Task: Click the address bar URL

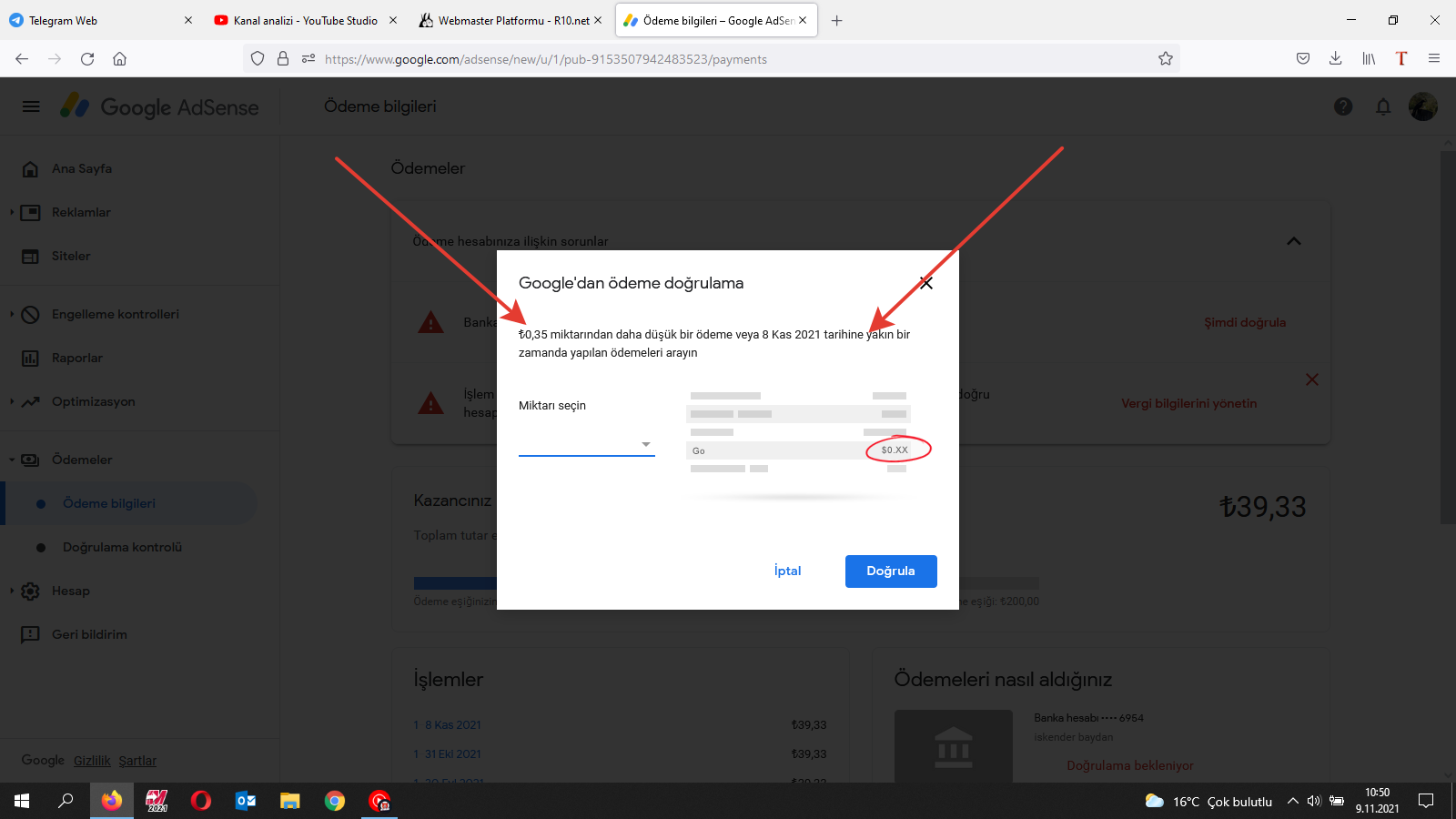Action: tap(546, 59)
